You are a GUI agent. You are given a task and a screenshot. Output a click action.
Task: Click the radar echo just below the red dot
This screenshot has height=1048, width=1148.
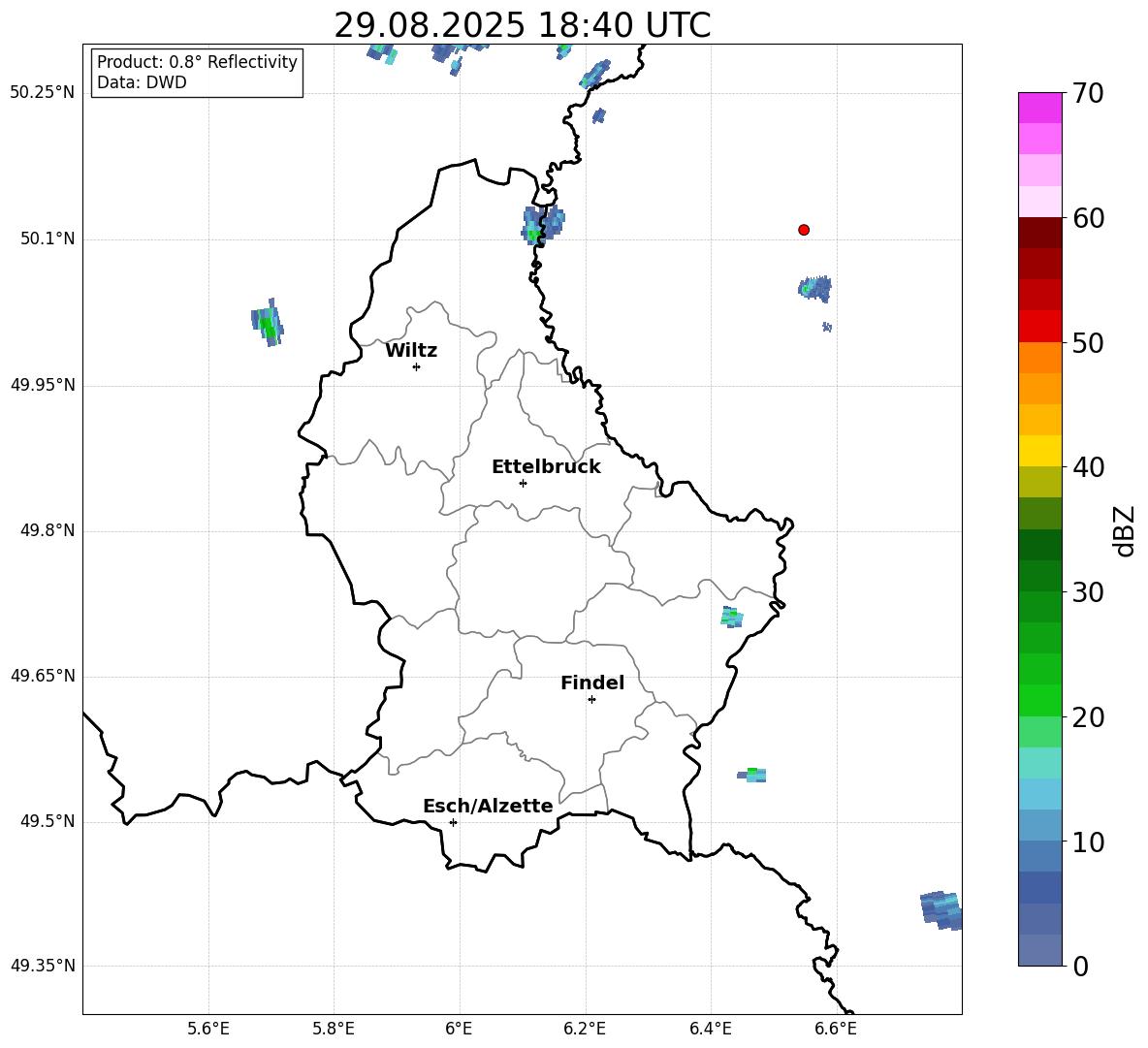pos(815,288)
